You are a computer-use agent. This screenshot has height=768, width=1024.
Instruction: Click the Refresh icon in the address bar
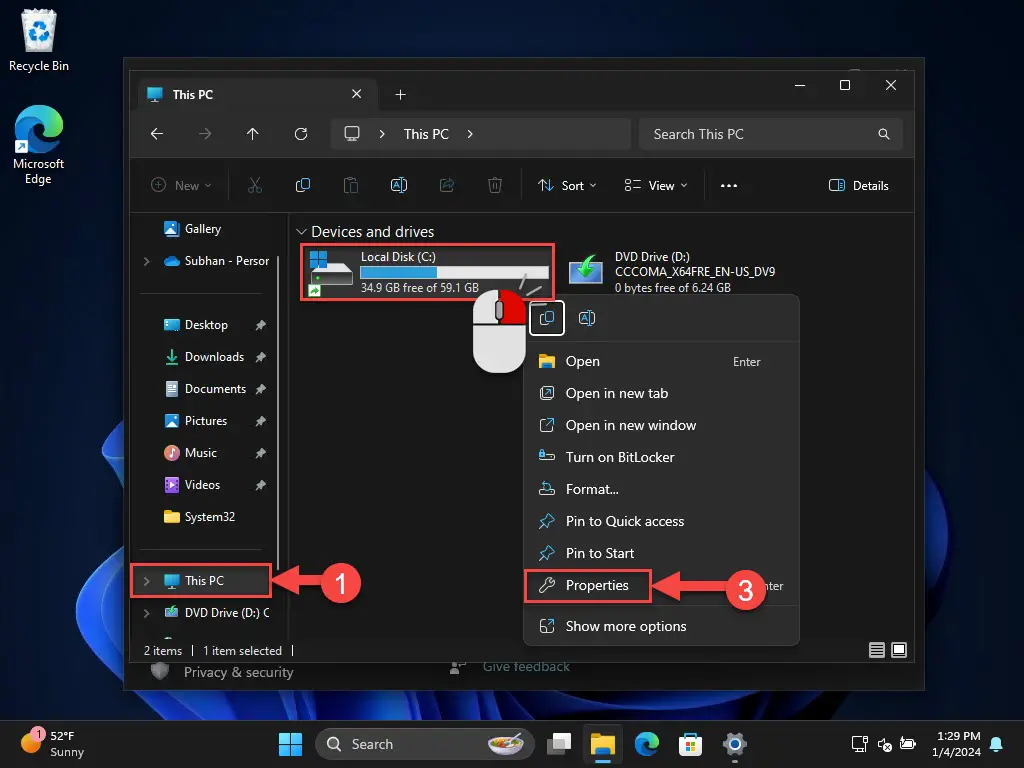coord(301,134)
